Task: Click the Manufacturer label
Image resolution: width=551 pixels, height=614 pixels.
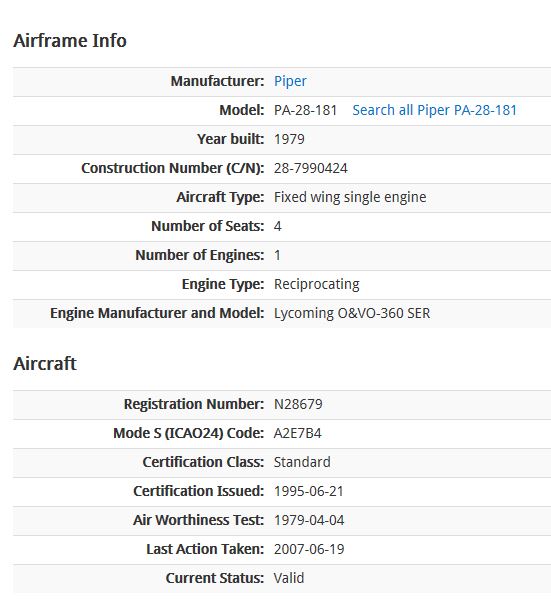Action: [217, 81]
